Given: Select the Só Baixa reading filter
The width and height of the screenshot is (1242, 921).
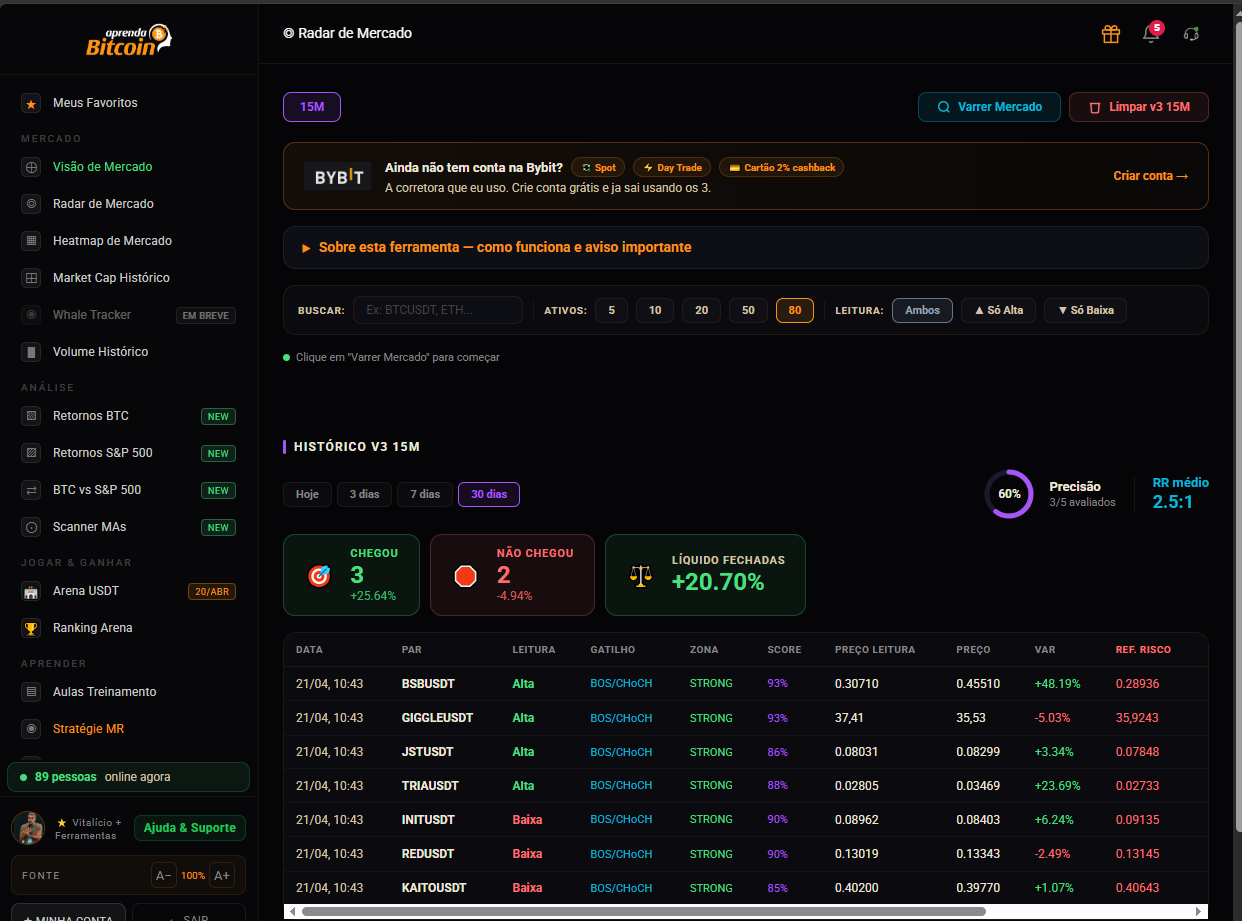Looking at the screenshot, I should [1085, 310].
